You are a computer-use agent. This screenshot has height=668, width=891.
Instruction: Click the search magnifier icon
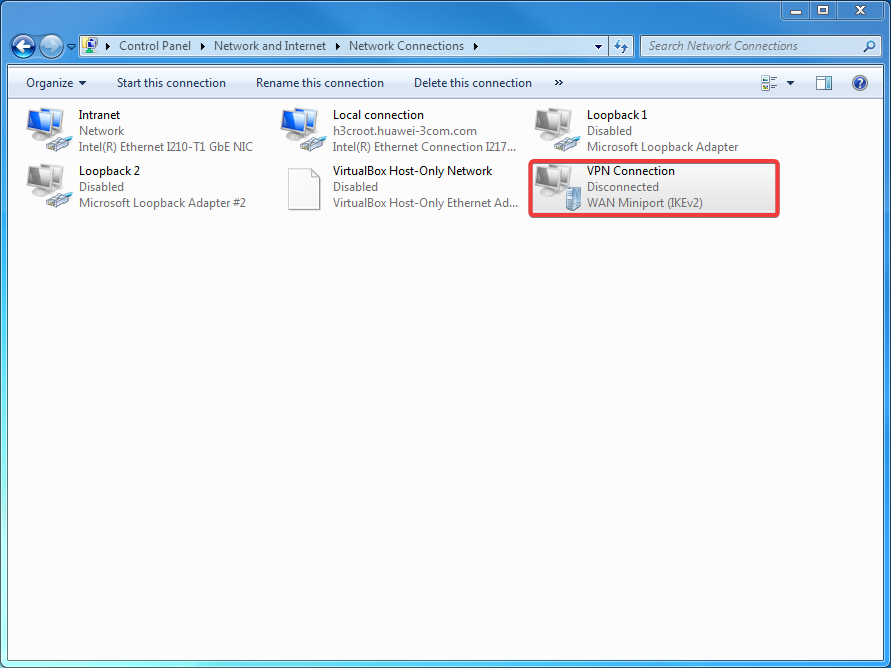[869, 47]
